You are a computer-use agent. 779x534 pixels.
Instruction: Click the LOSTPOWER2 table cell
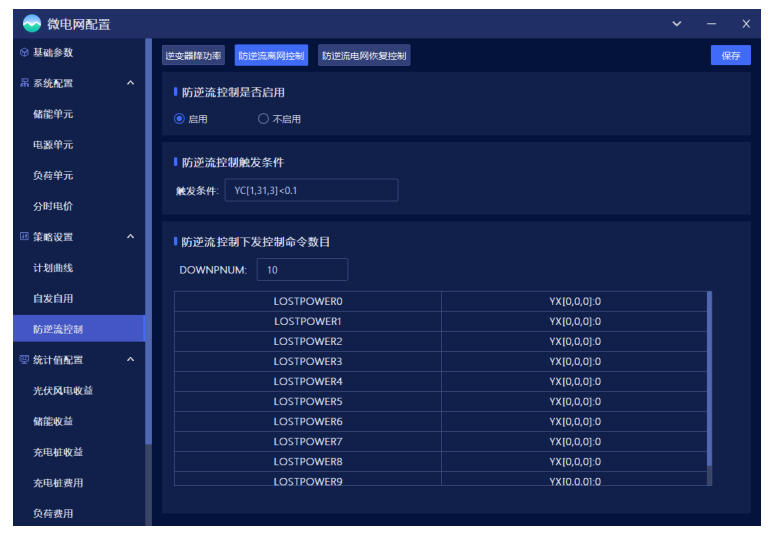click(x=308, y=342)
